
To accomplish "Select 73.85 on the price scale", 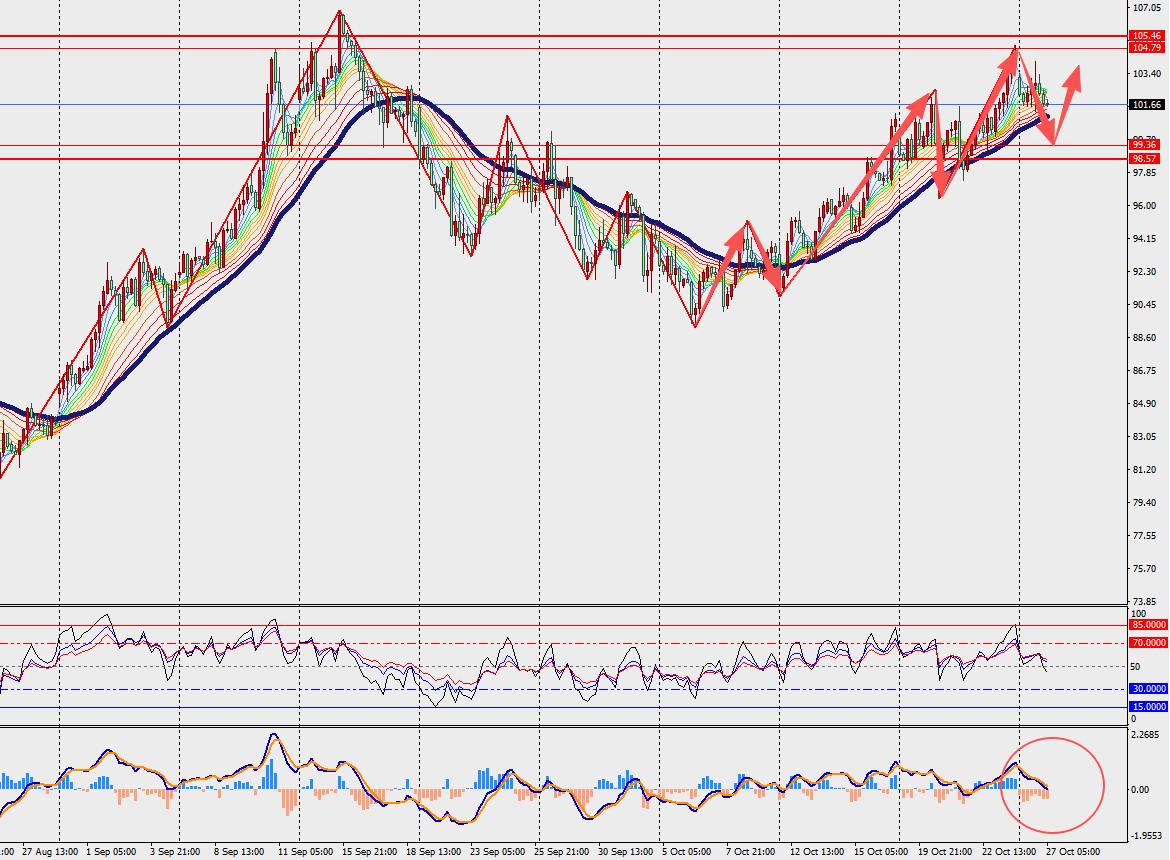I will click(x=1145, y=601).
